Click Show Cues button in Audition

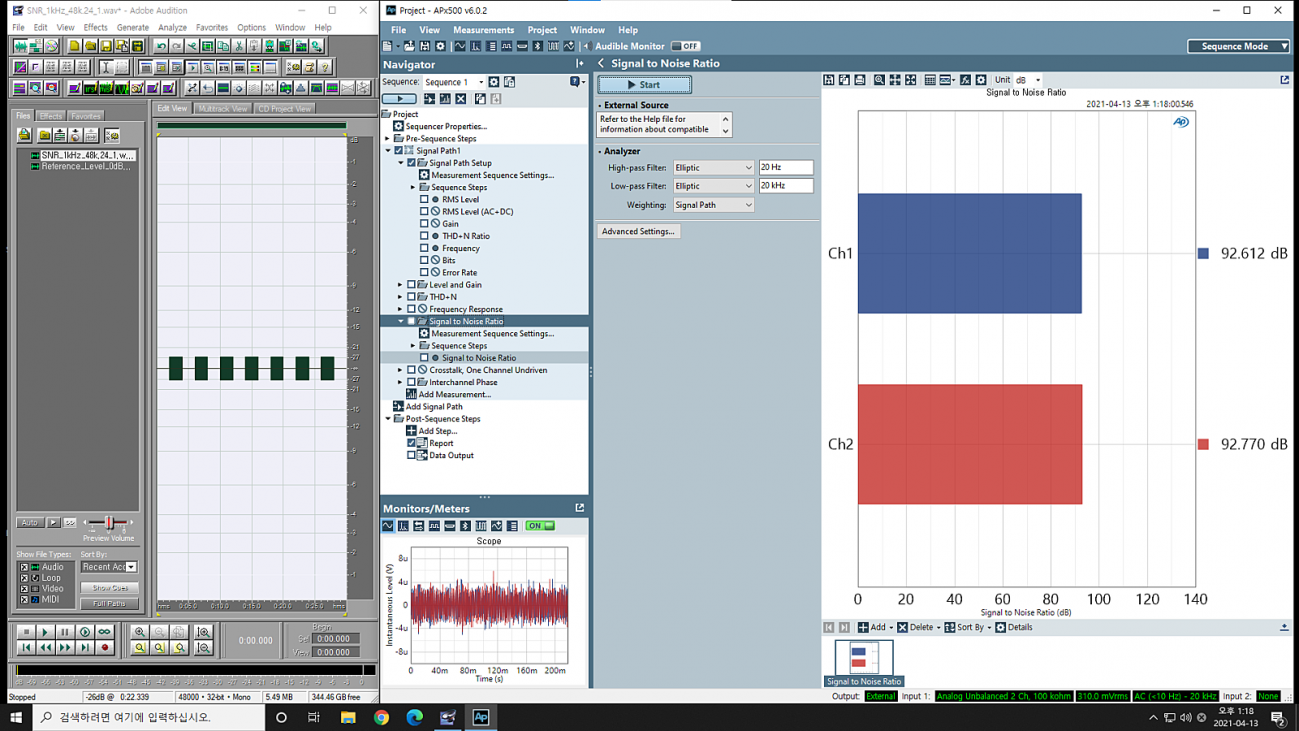click(x=109, y=588)
